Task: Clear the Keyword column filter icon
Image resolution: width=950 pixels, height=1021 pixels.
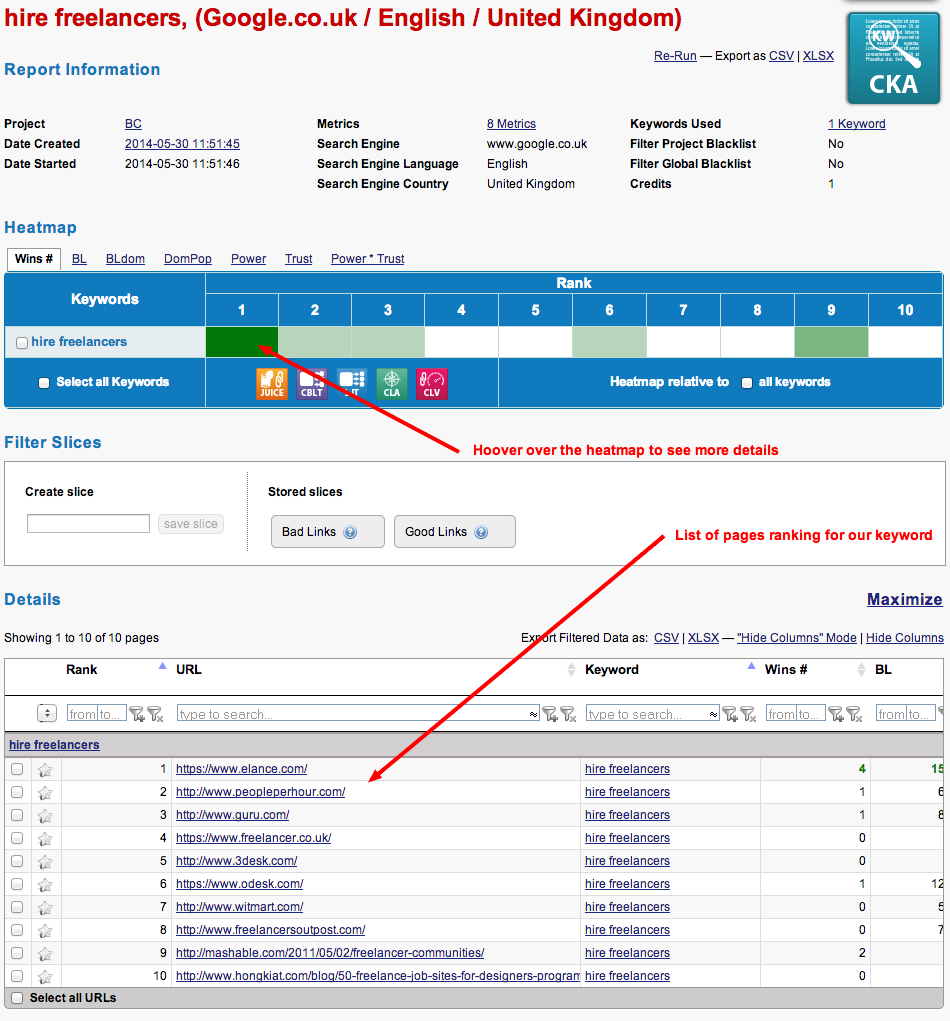Action: (x=748, y=714)
